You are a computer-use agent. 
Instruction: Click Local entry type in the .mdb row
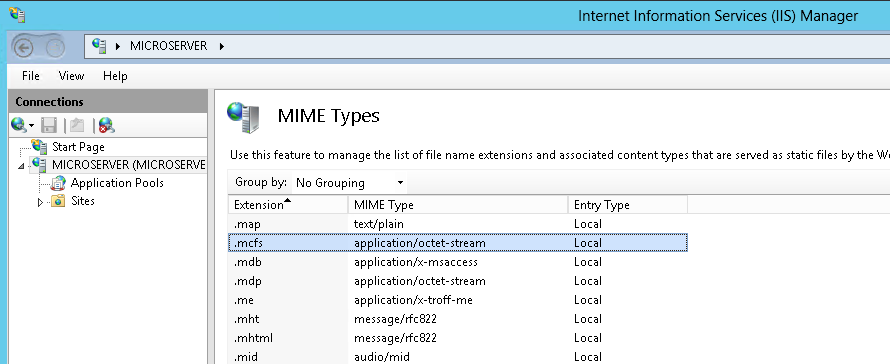587,262
